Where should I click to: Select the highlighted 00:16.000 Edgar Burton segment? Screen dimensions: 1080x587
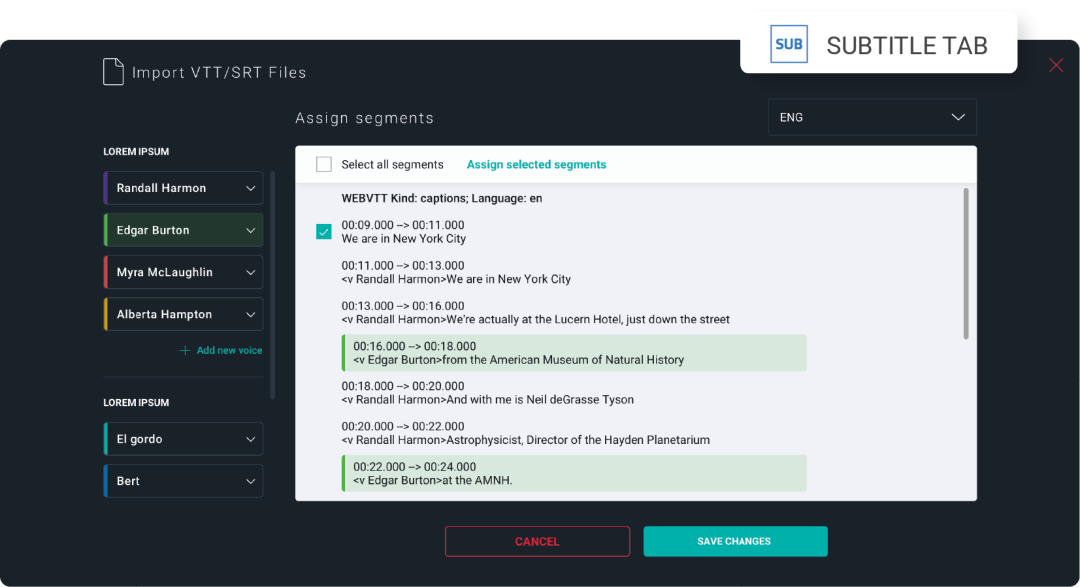click(x=574, y=353)
